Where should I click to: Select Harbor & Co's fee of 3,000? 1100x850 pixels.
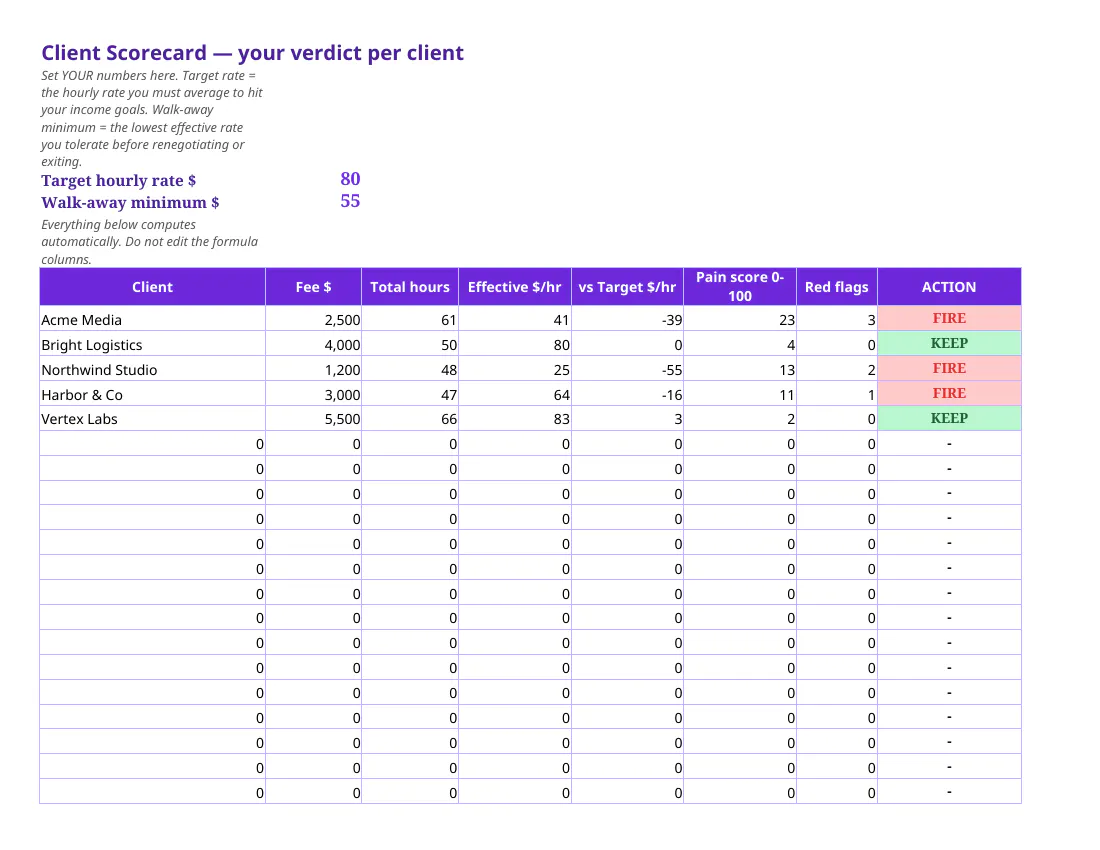point(314,395)
